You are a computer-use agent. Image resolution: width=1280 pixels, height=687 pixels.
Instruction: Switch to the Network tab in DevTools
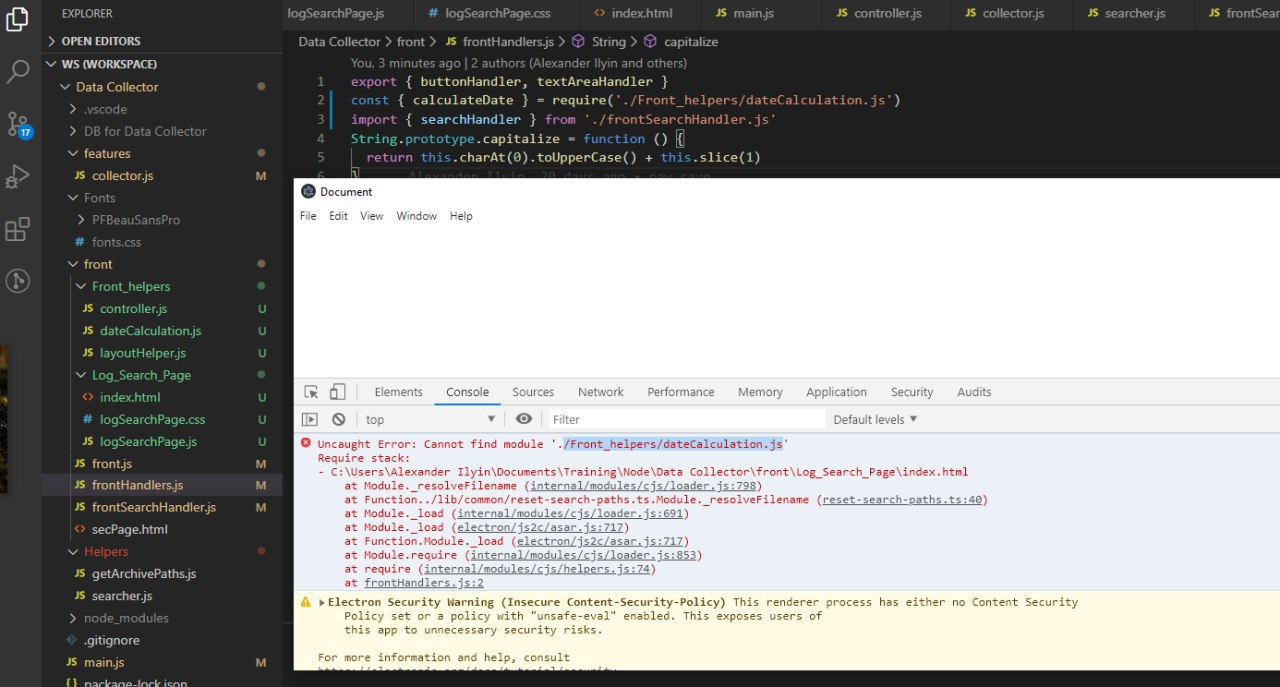tap(600, 392)
